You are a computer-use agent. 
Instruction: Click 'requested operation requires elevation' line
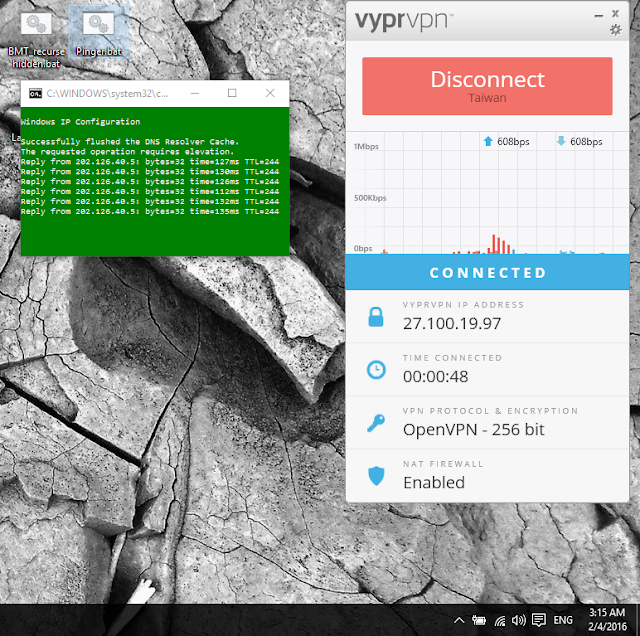click(127, 151)
